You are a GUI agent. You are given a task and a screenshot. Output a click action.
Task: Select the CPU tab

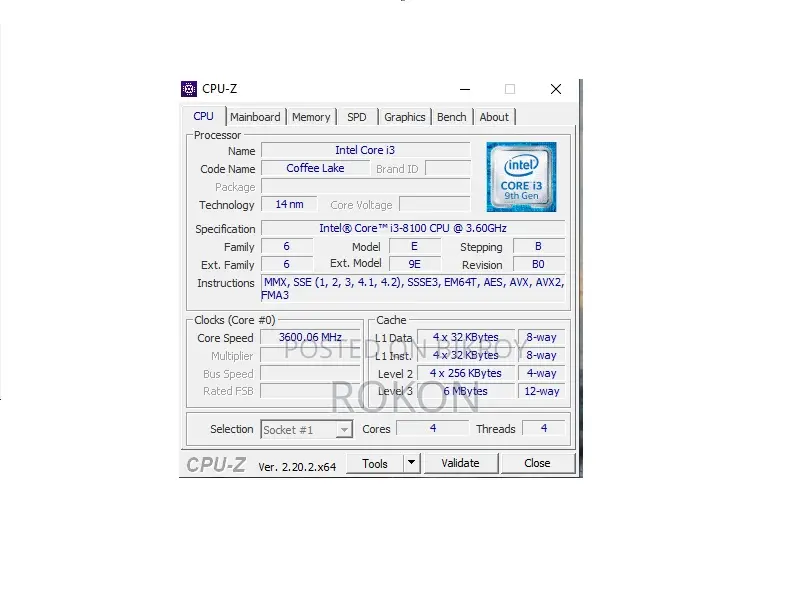pos(203,116)
